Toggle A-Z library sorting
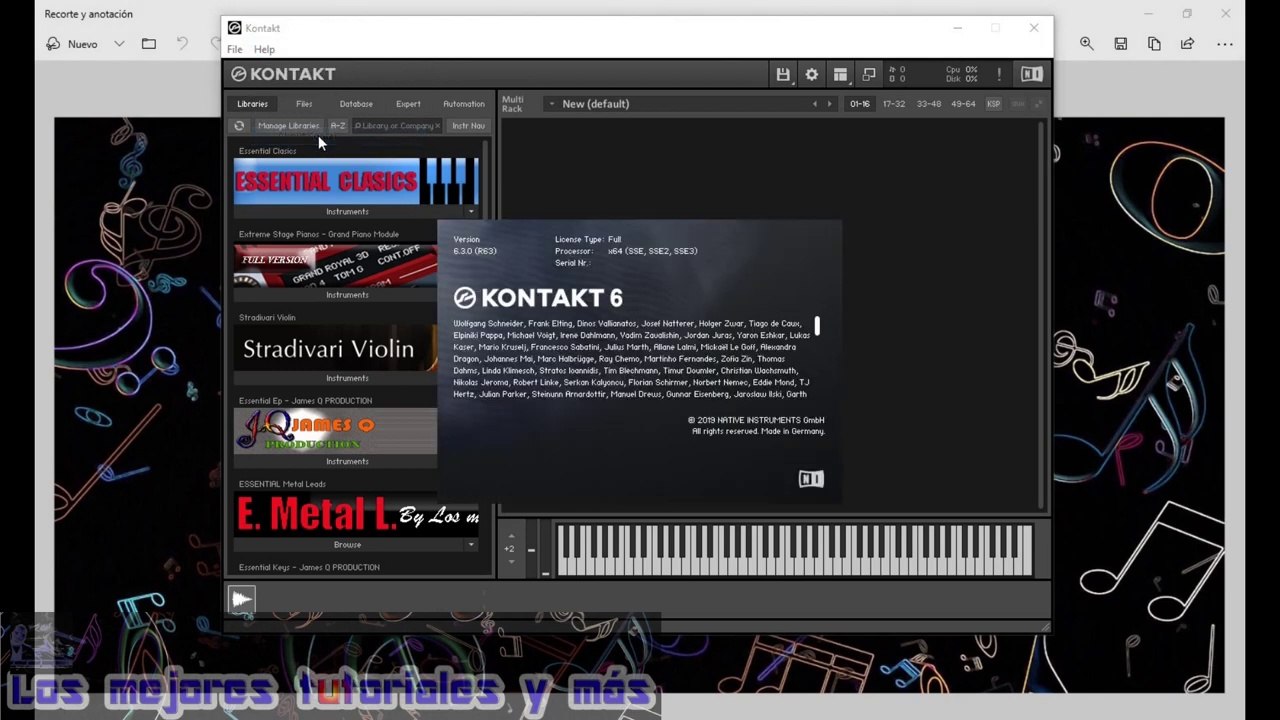Image resolution: width=1280 pixels, height=720 pixels. (338, 126)
